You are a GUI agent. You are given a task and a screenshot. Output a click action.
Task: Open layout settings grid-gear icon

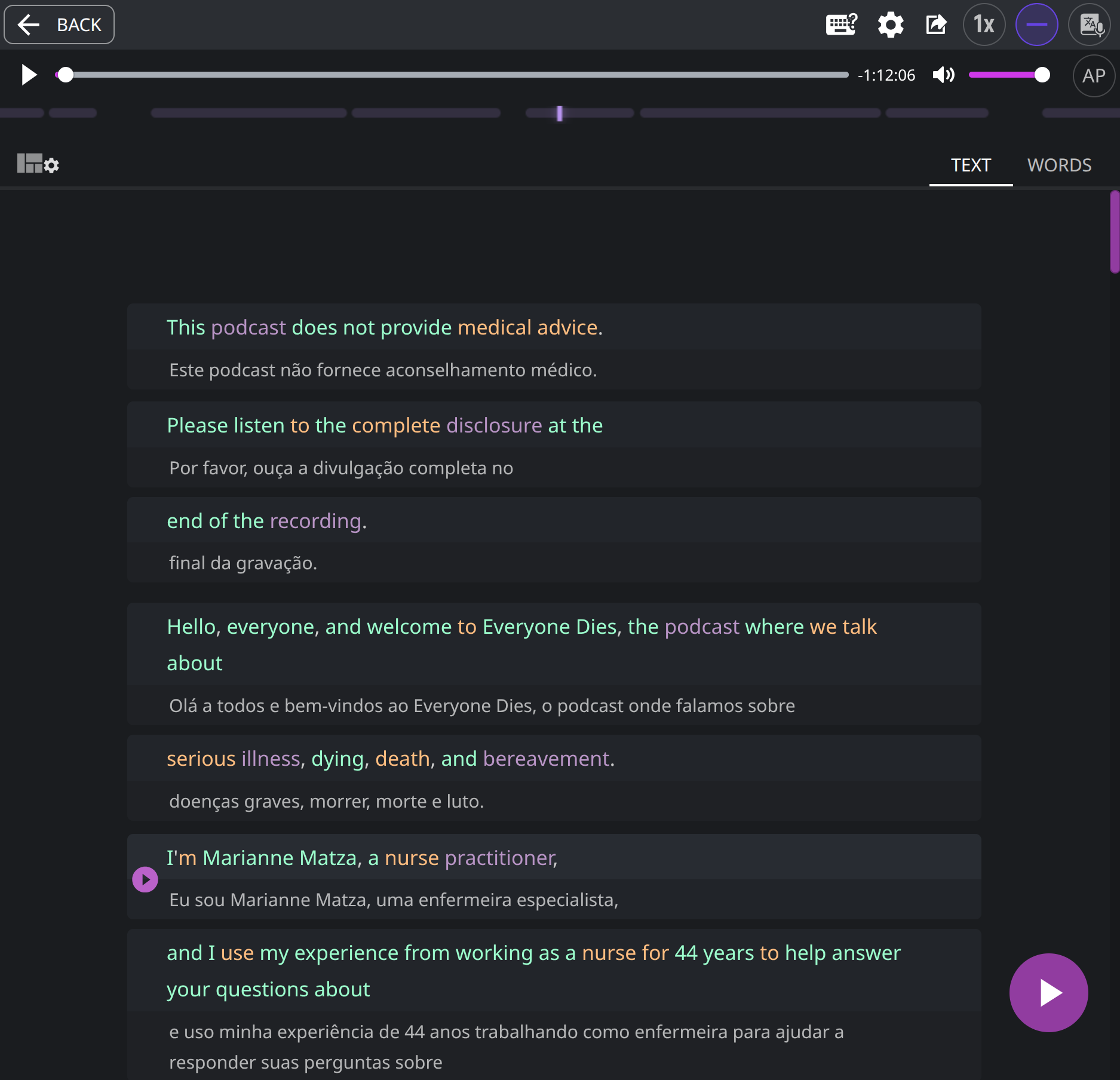click(x=38, y=164)
